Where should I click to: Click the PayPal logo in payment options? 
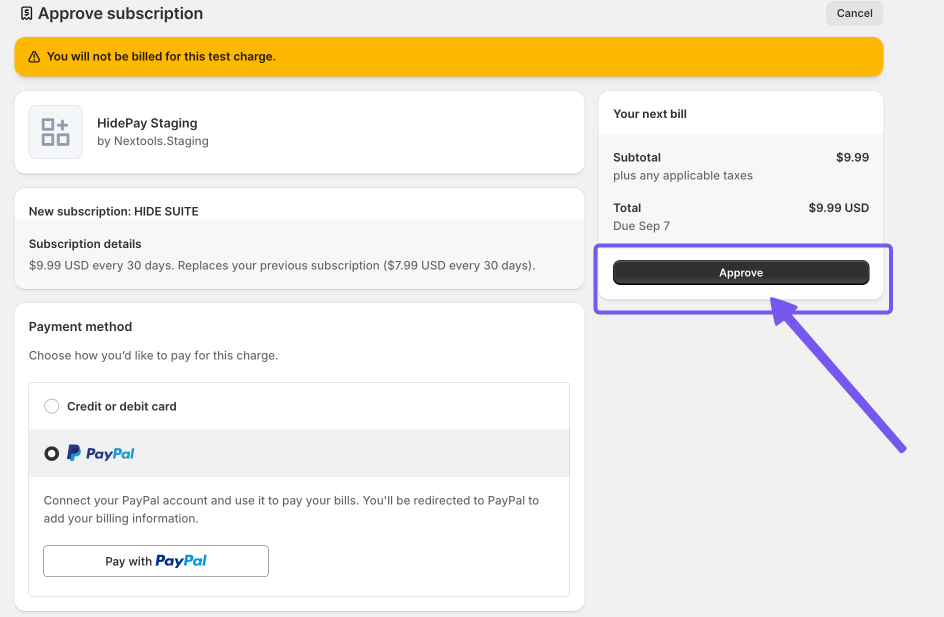pos(101,454)
